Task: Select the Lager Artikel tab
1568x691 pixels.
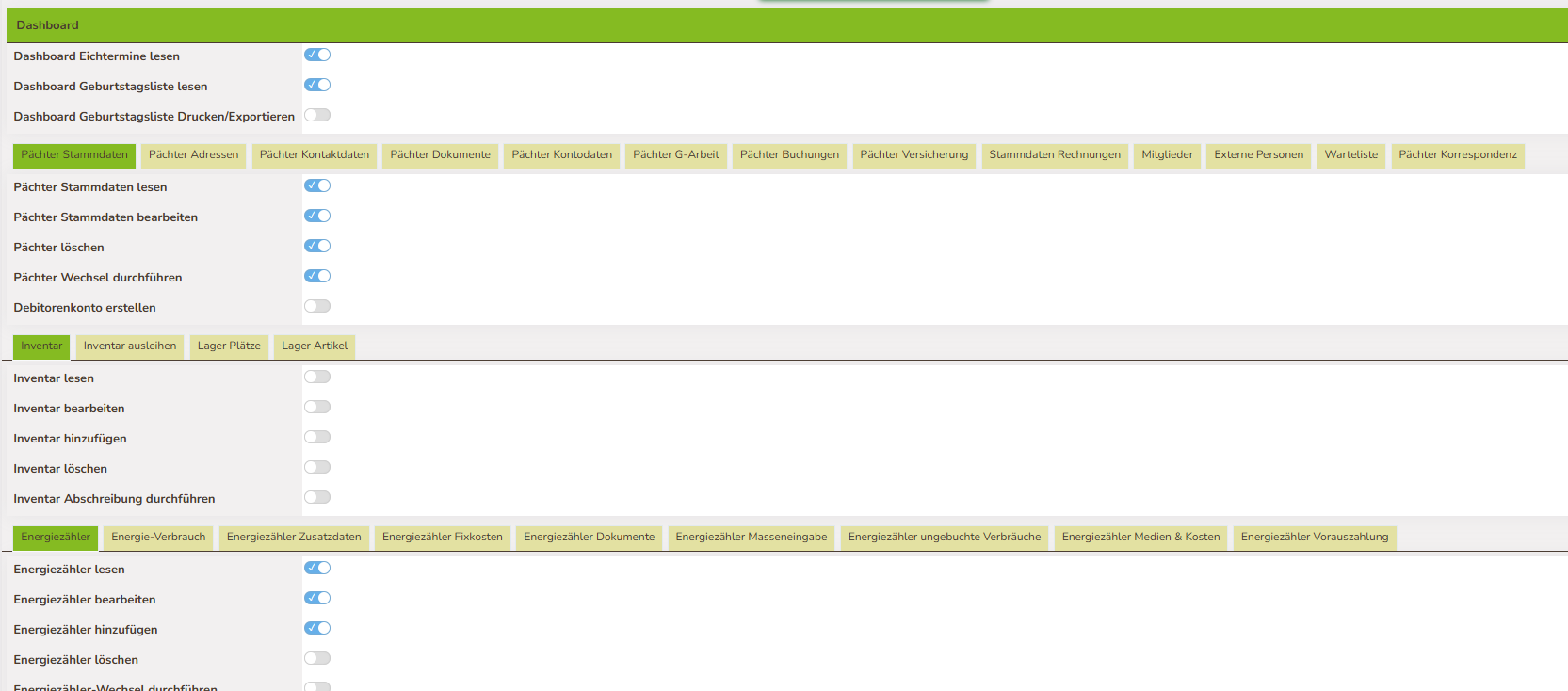Action: [x=315, y=346]
